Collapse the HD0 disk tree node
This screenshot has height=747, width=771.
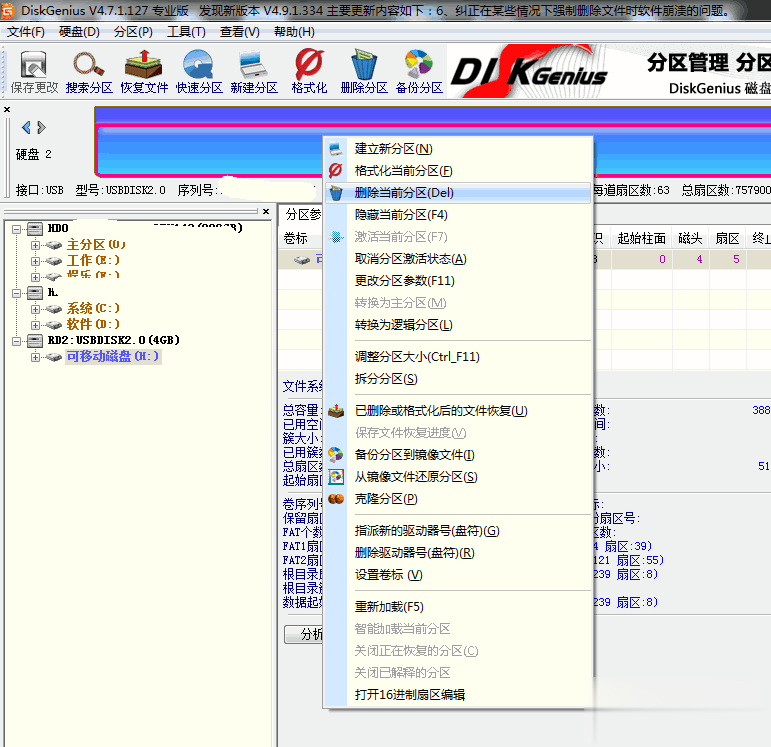coord(17,229)
